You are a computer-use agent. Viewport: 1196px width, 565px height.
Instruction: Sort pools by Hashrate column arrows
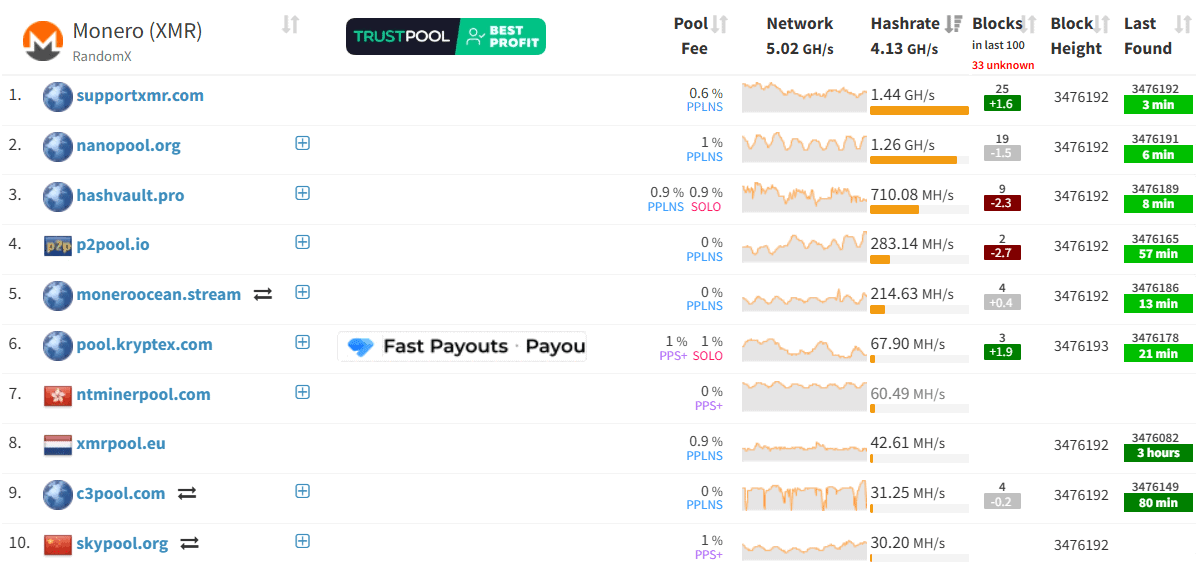(954, 24)
